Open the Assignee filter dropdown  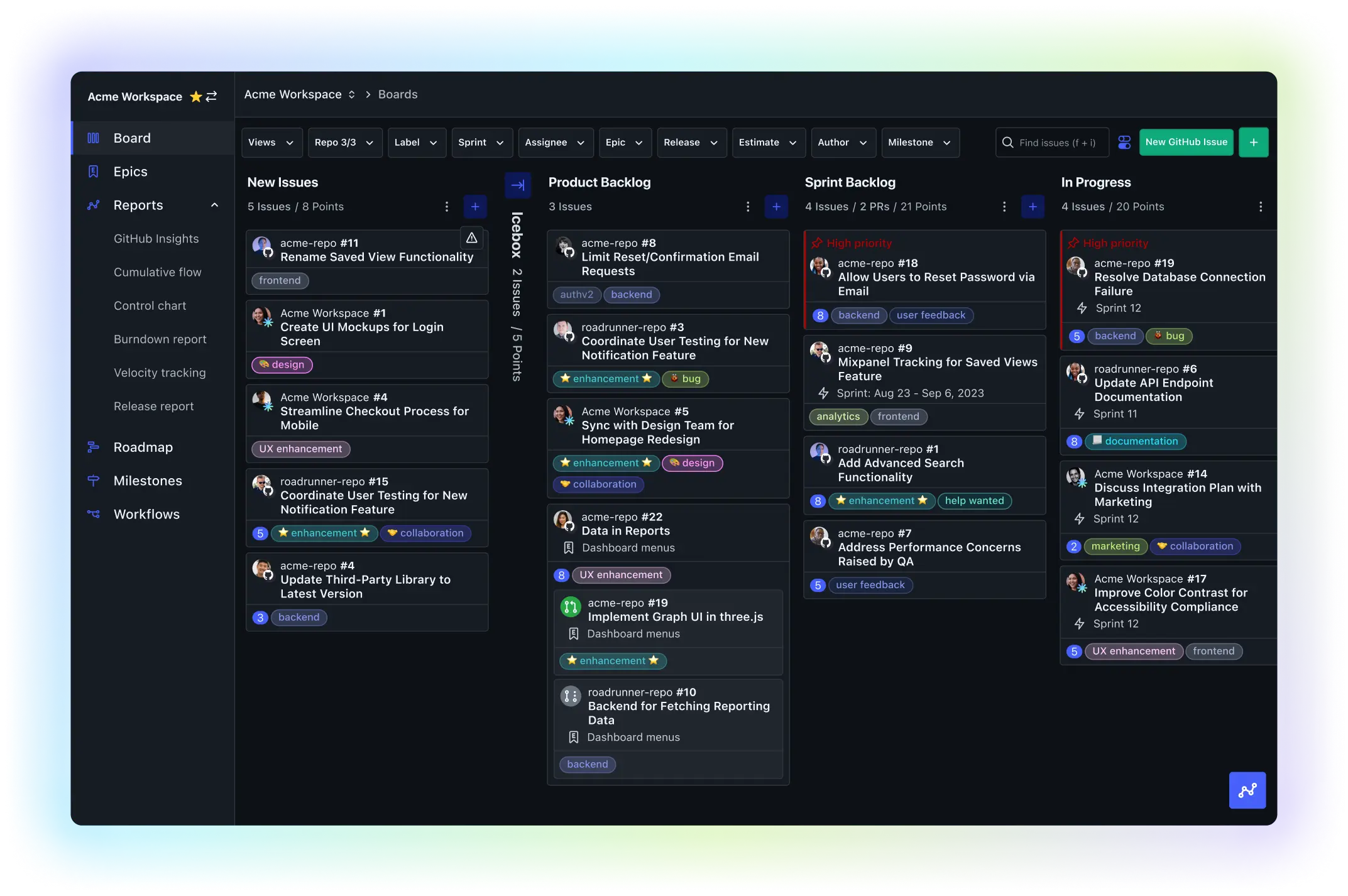click(x=555, y=143)
